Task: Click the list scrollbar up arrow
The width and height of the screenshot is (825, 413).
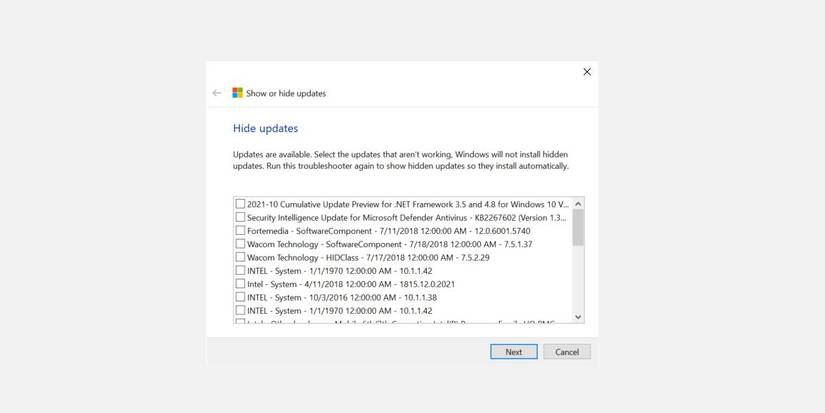Action: [578, 204]
